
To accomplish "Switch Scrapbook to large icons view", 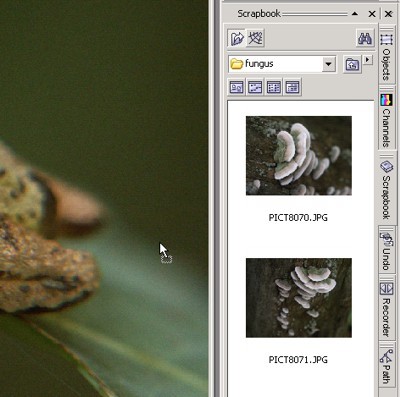I will [x=237, y=87].
